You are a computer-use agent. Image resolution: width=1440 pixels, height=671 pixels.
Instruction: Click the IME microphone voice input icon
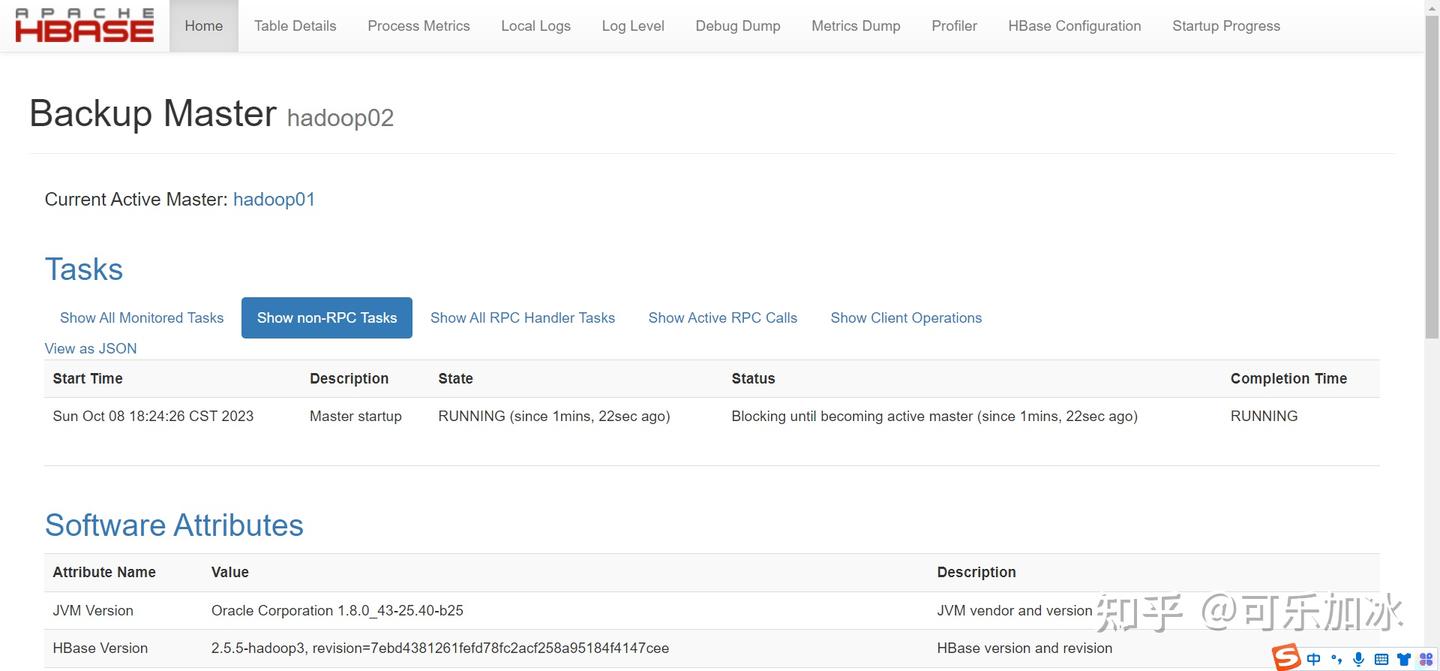coord(1358,659)
